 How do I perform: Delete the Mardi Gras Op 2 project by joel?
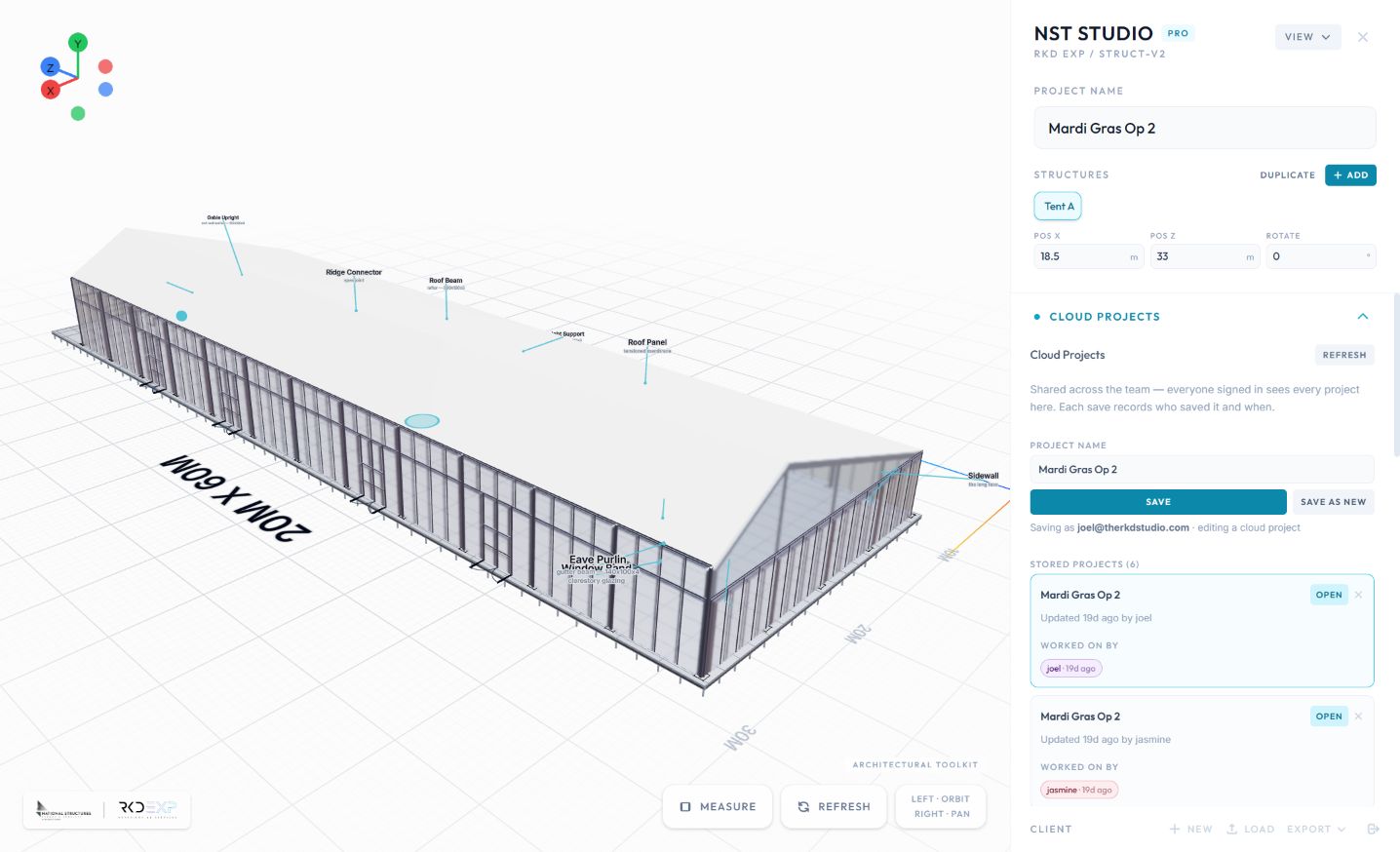coord(1358,595)
